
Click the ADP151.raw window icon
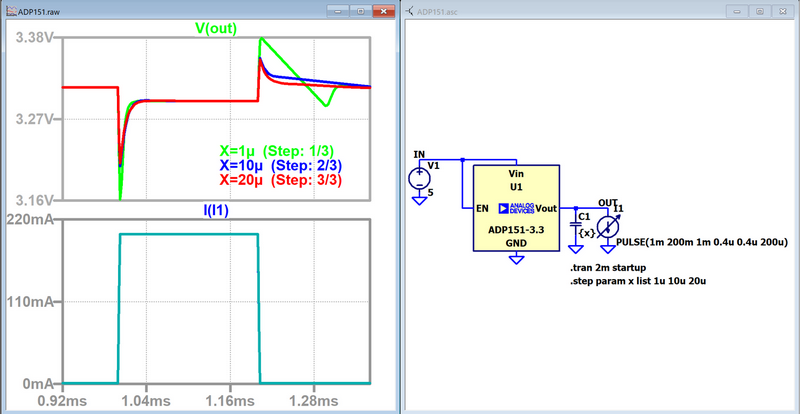click(x=9, y=9)
